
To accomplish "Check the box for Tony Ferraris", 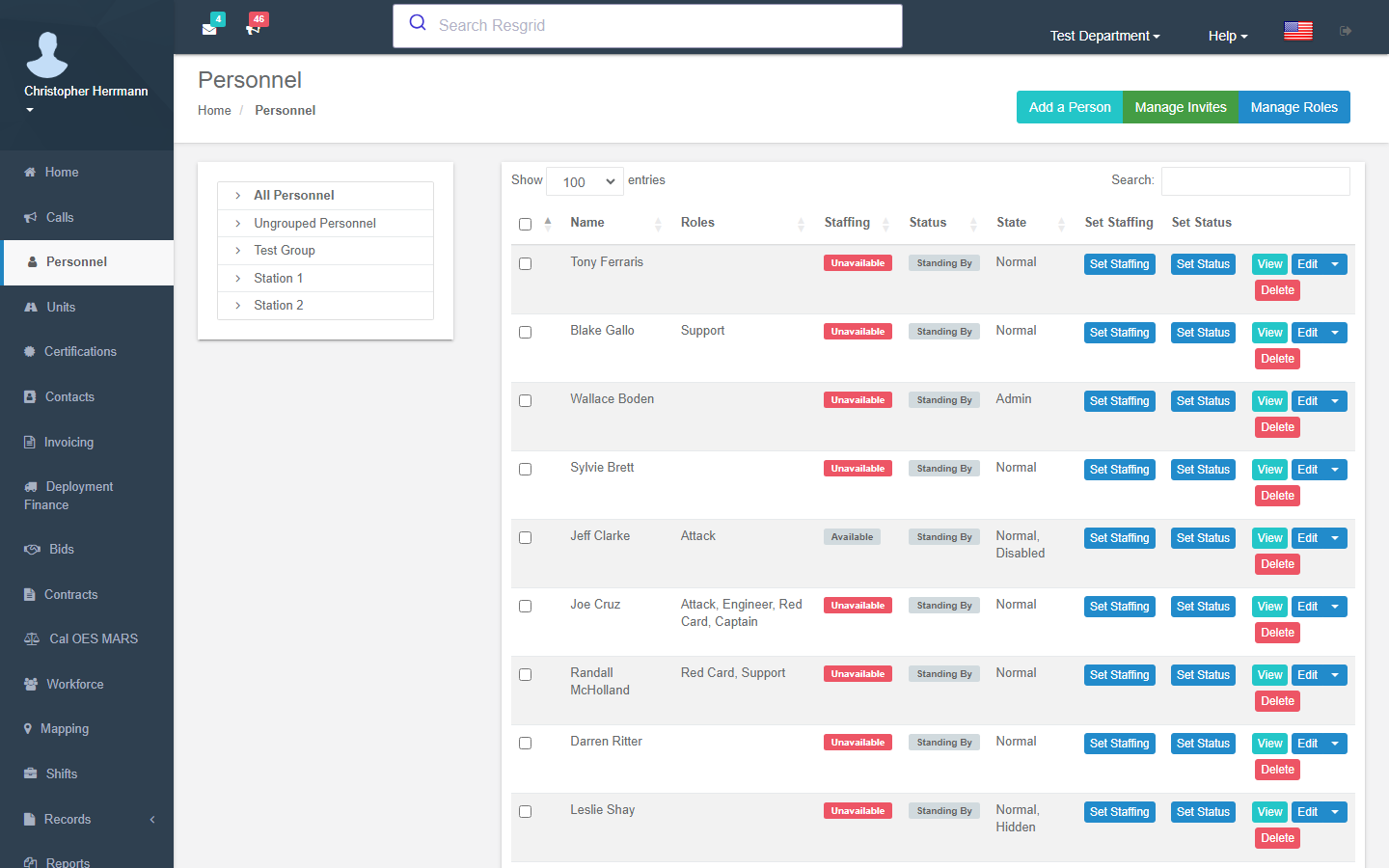I will 525,263.
